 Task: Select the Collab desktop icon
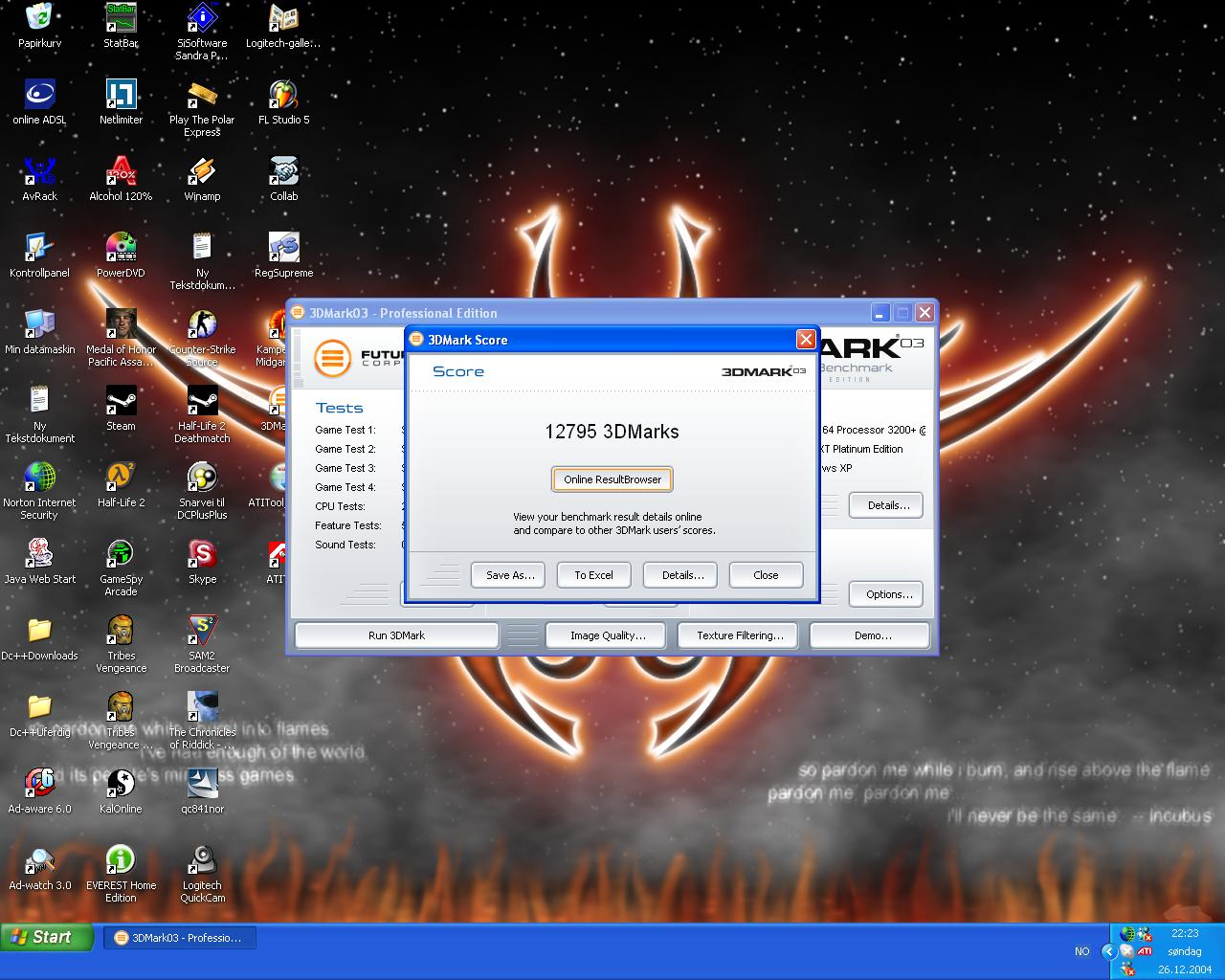pyautogui.click(x=283, y=178)
